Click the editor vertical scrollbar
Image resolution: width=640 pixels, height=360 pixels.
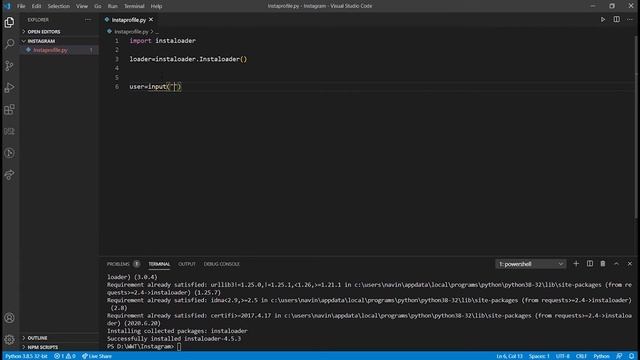tap(636, 127)
